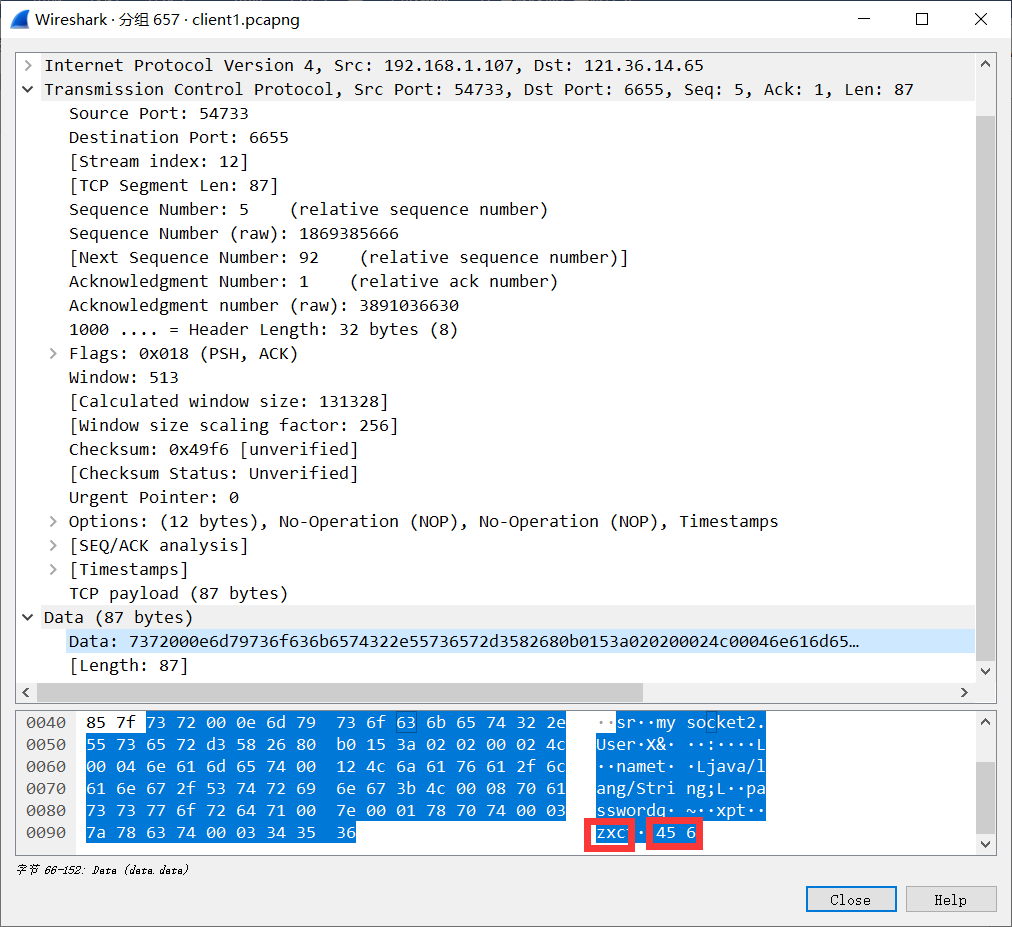Expand the Options (12 bytes) row
1012x927 pixels.
click(53, 522)
